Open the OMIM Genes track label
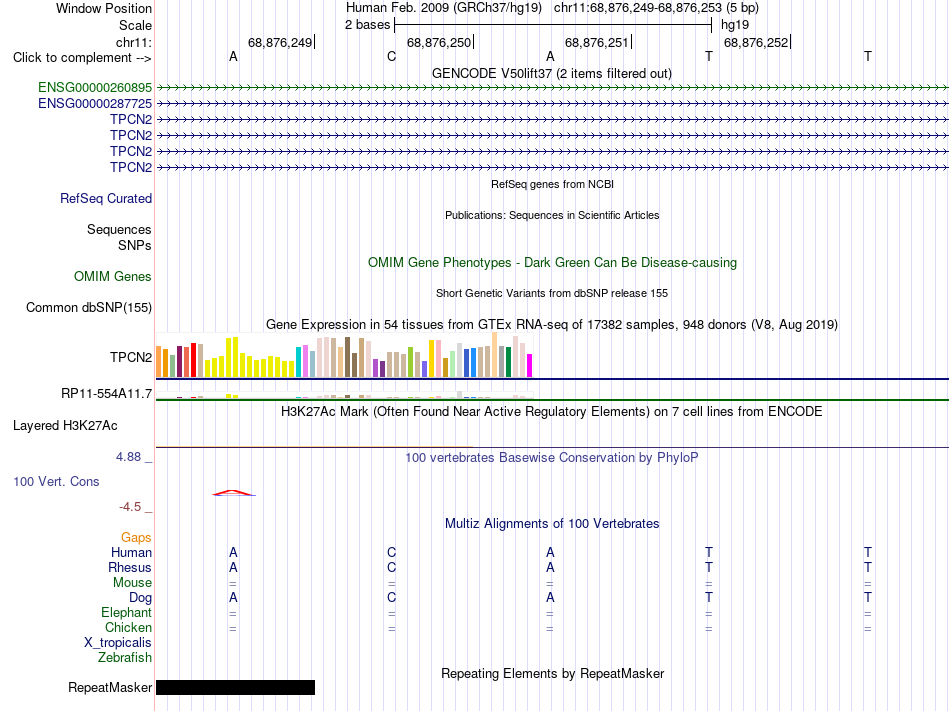This screenshot has width=950, height=711. pyautogui.click(x=113, y=277)
